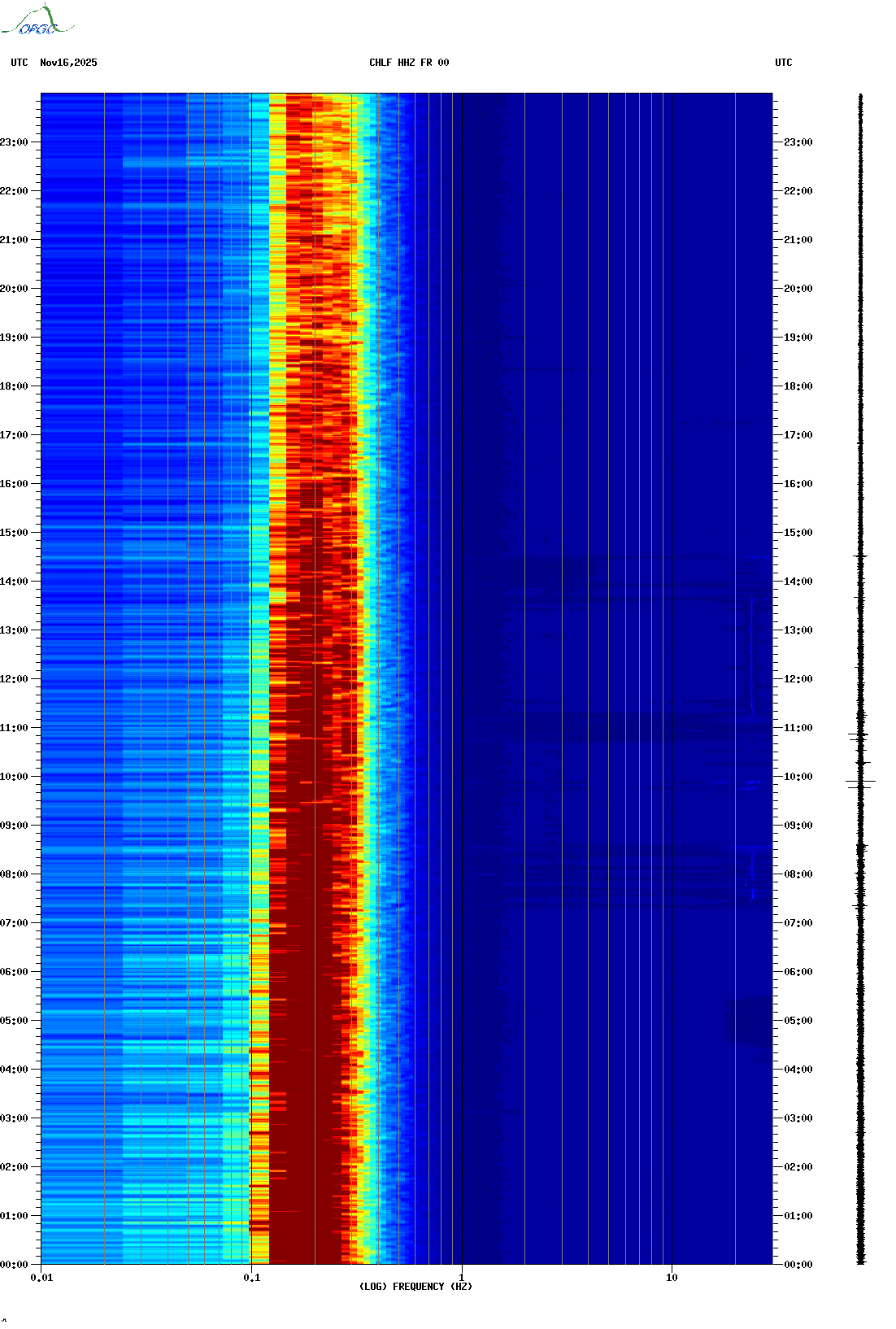Click the OPGC logo in the corner

37,20
